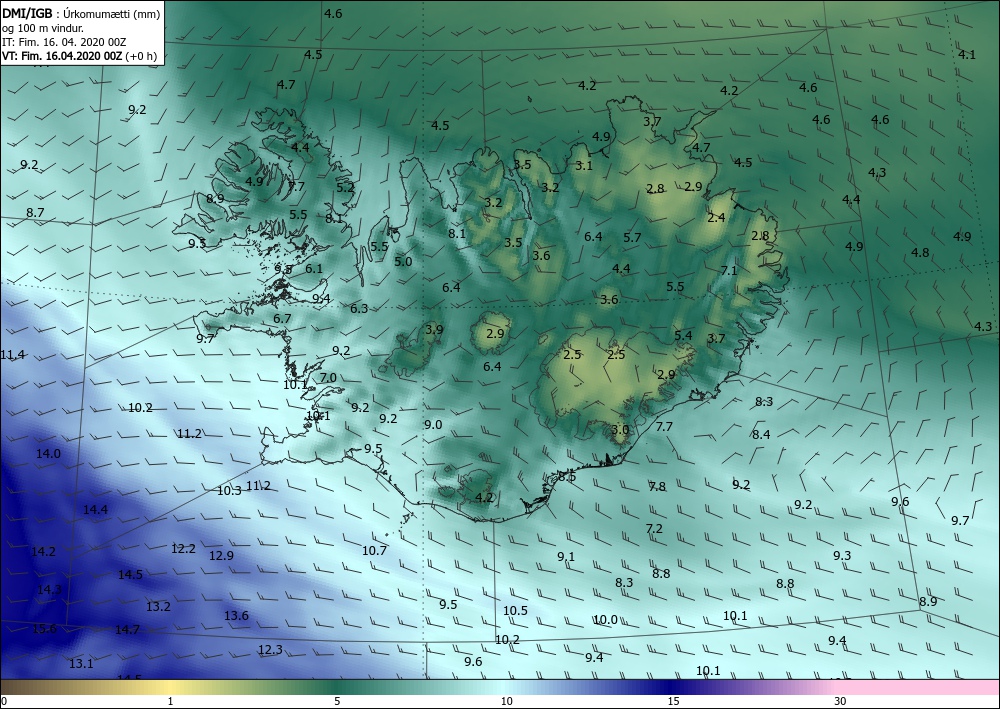
Task: Click the '10' tick on the color scale
Action: [506, 701]
